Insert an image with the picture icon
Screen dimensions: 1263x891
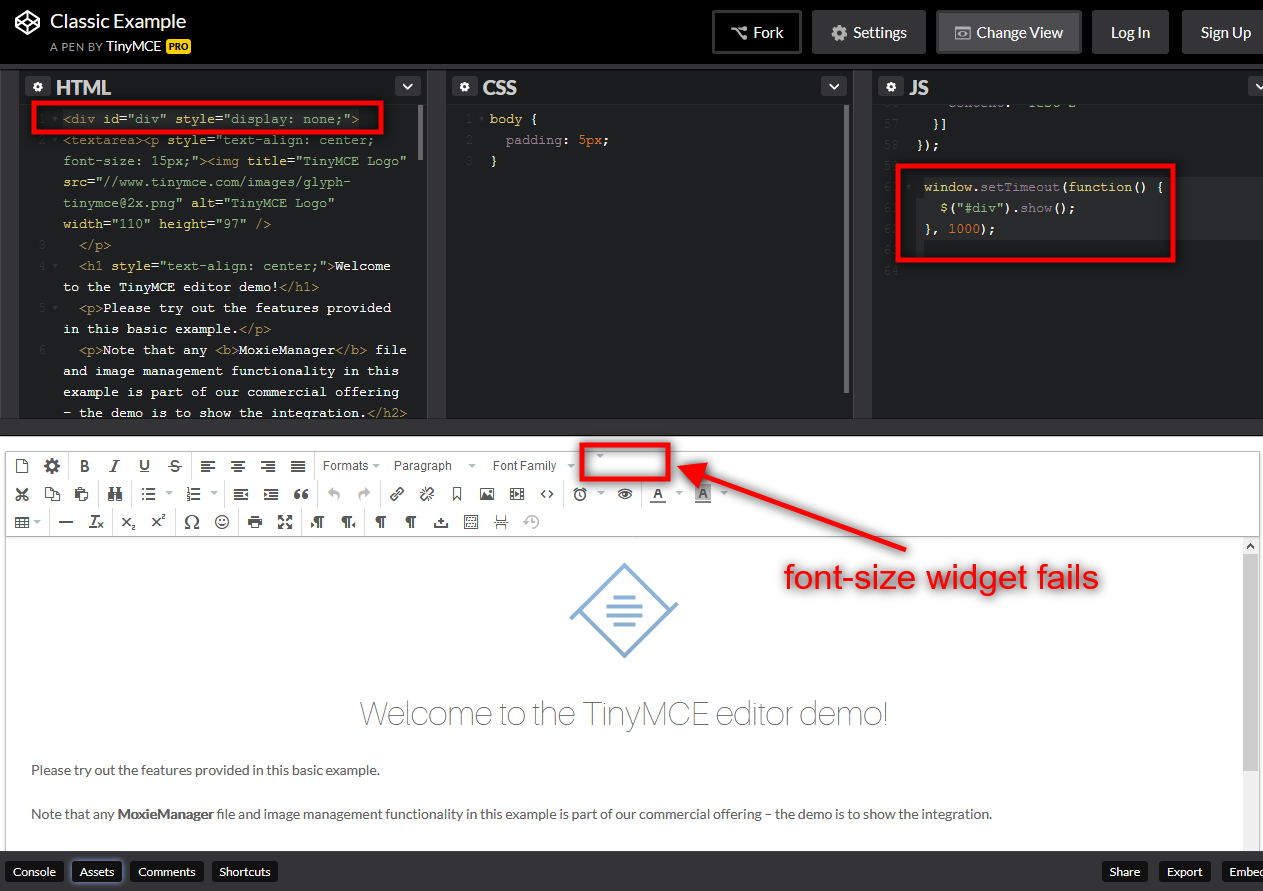487,494
